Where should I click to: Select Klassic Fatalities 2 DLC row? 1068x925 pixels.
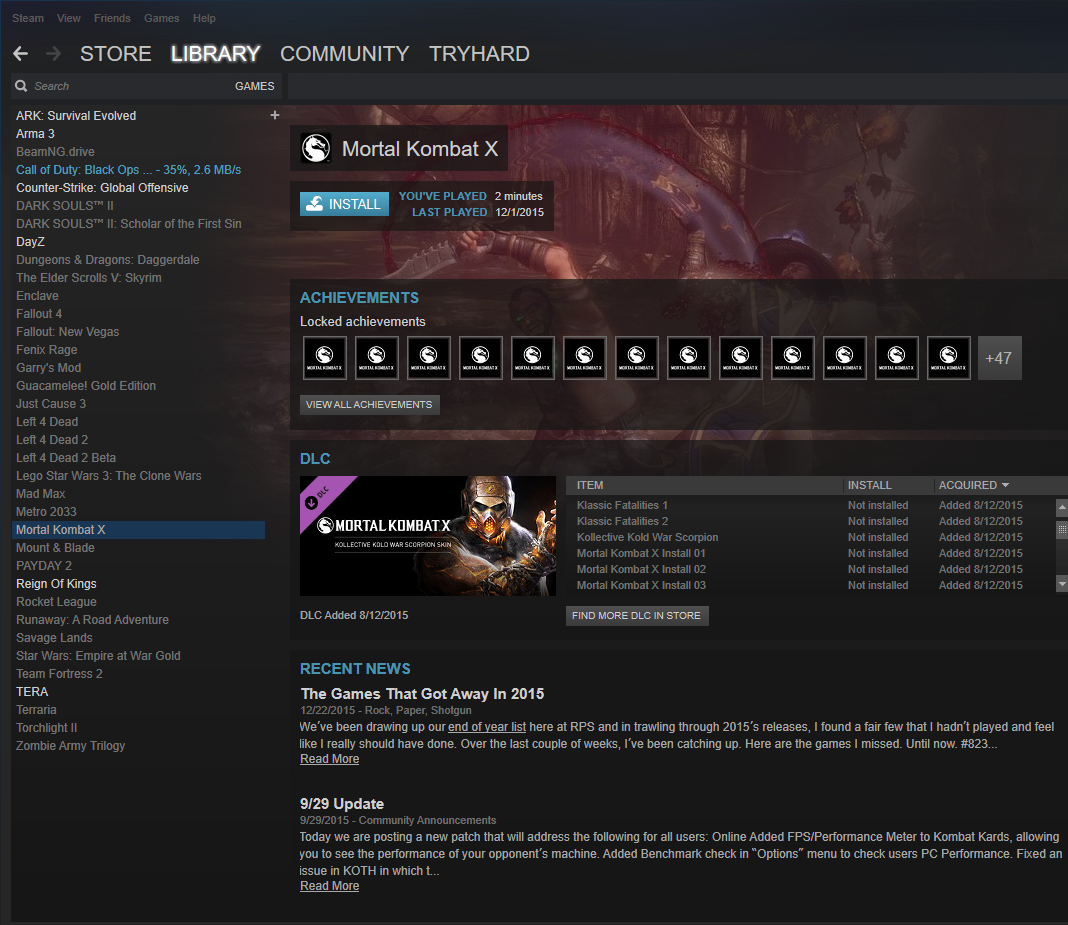click(810, 521)
